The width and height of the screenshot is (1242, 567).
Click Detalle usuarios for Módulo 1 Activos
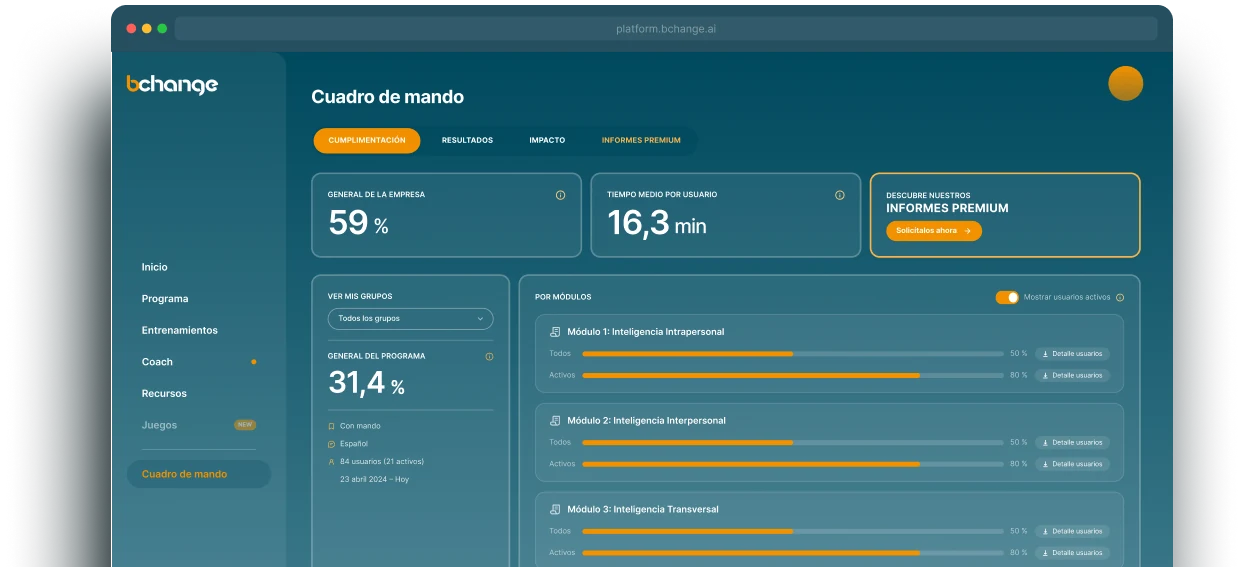pos(1072,375)
